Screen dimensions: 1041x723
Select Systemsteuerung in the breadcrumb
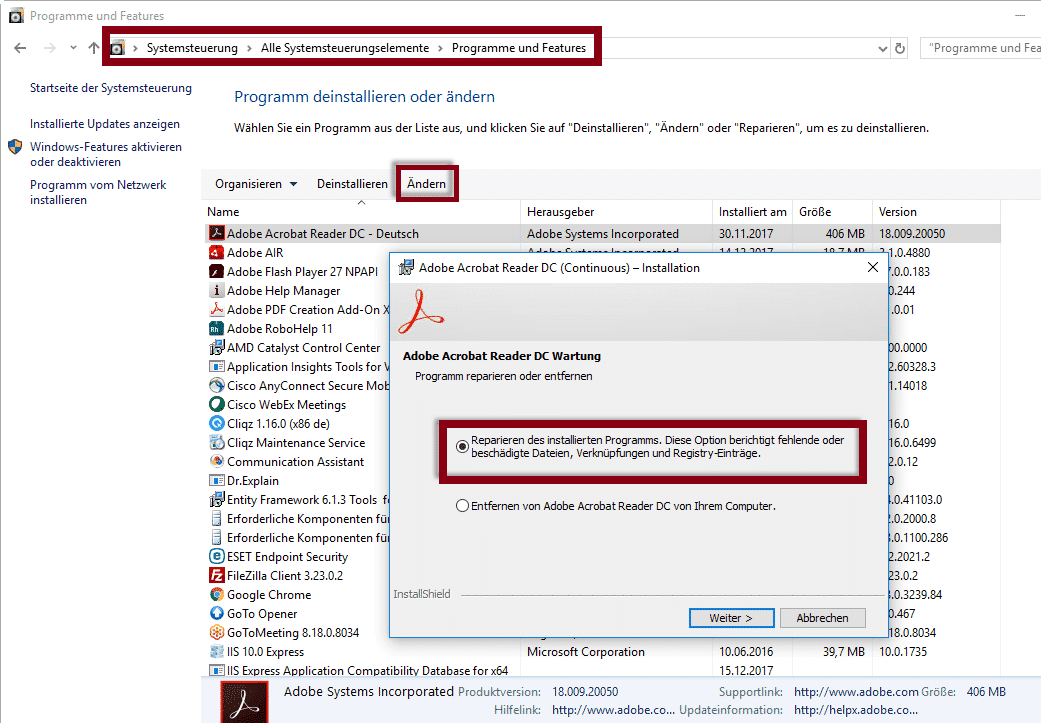(192, 48)
